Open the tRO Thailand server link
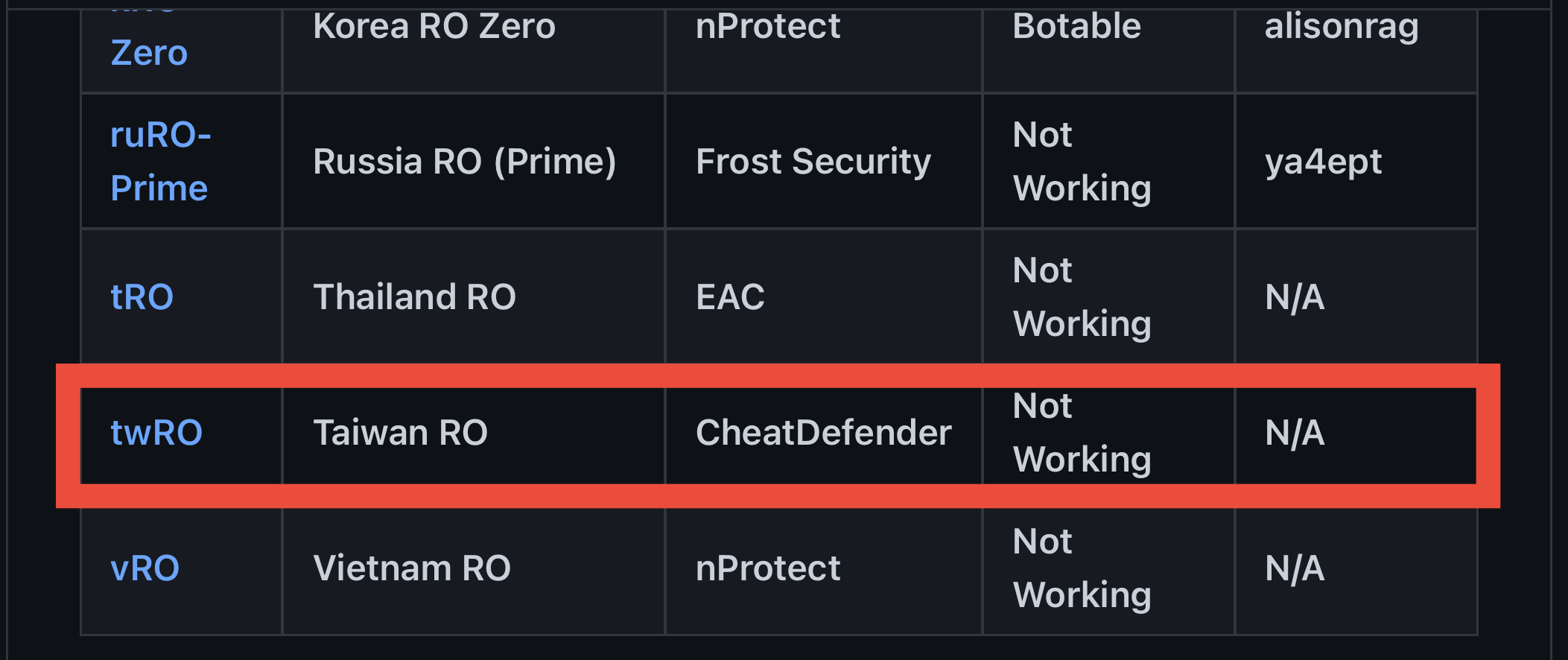 click(142, 296)
